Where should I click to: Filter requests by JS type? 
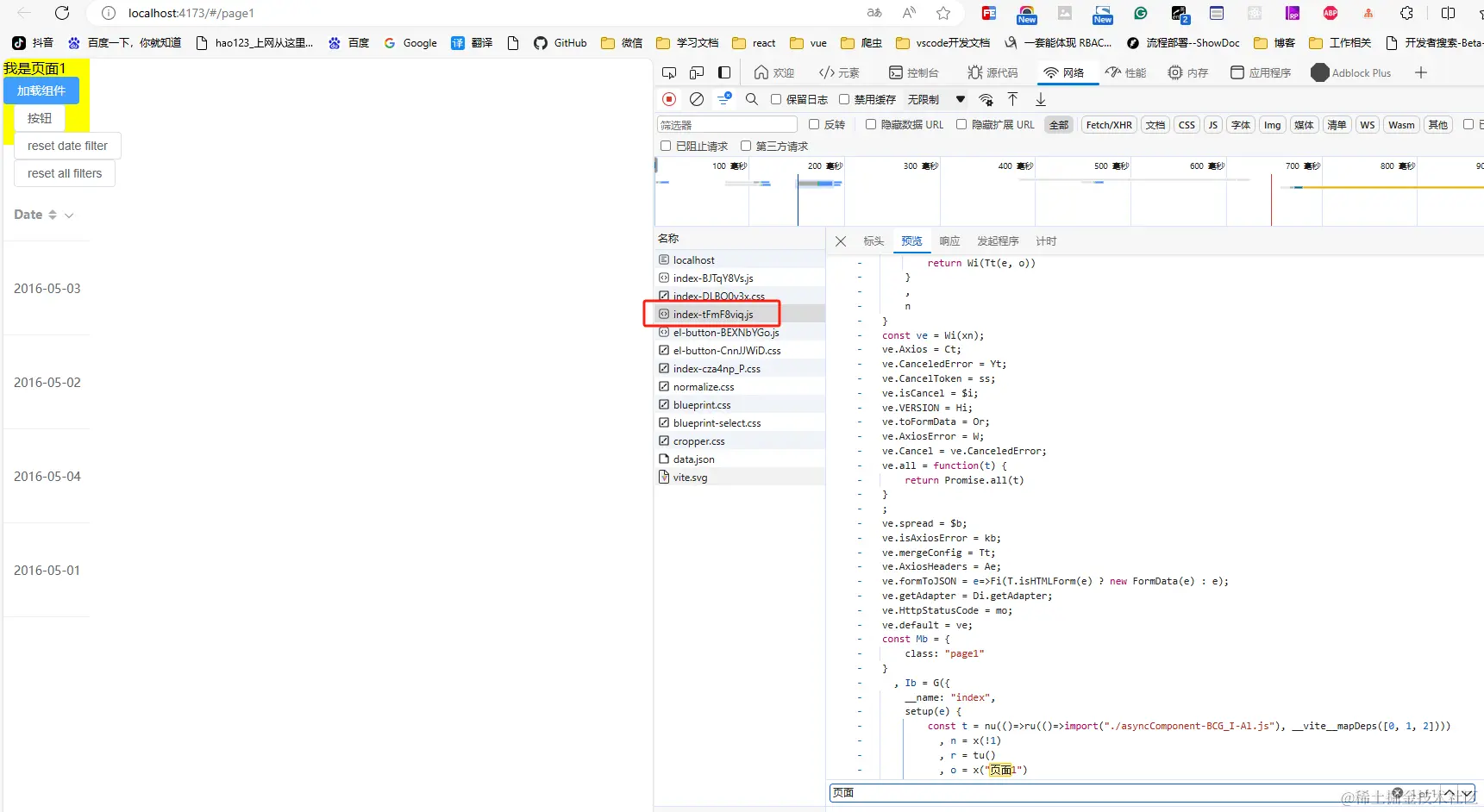tap(1213, 125)
